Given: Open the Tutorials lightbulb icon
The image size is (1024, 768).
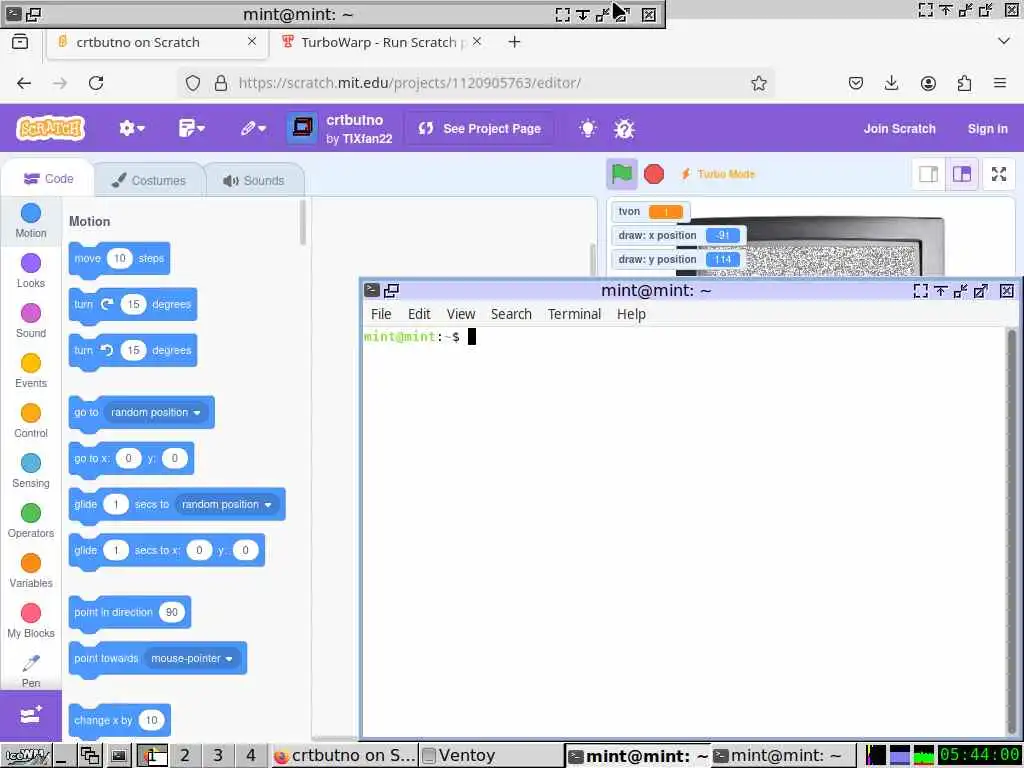Looking at the screenshot, I should 588,128.
